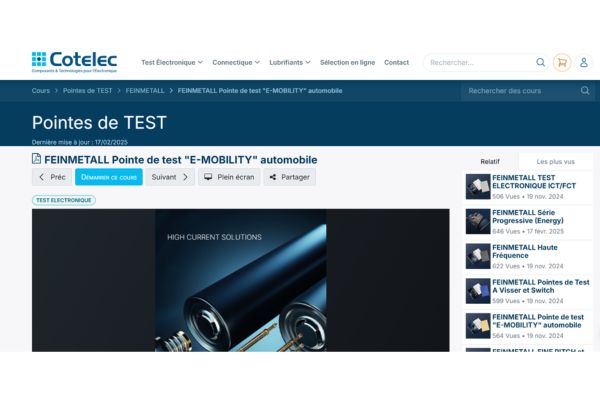Click the Plein écran monitor icon

click(x=208, y=177)
